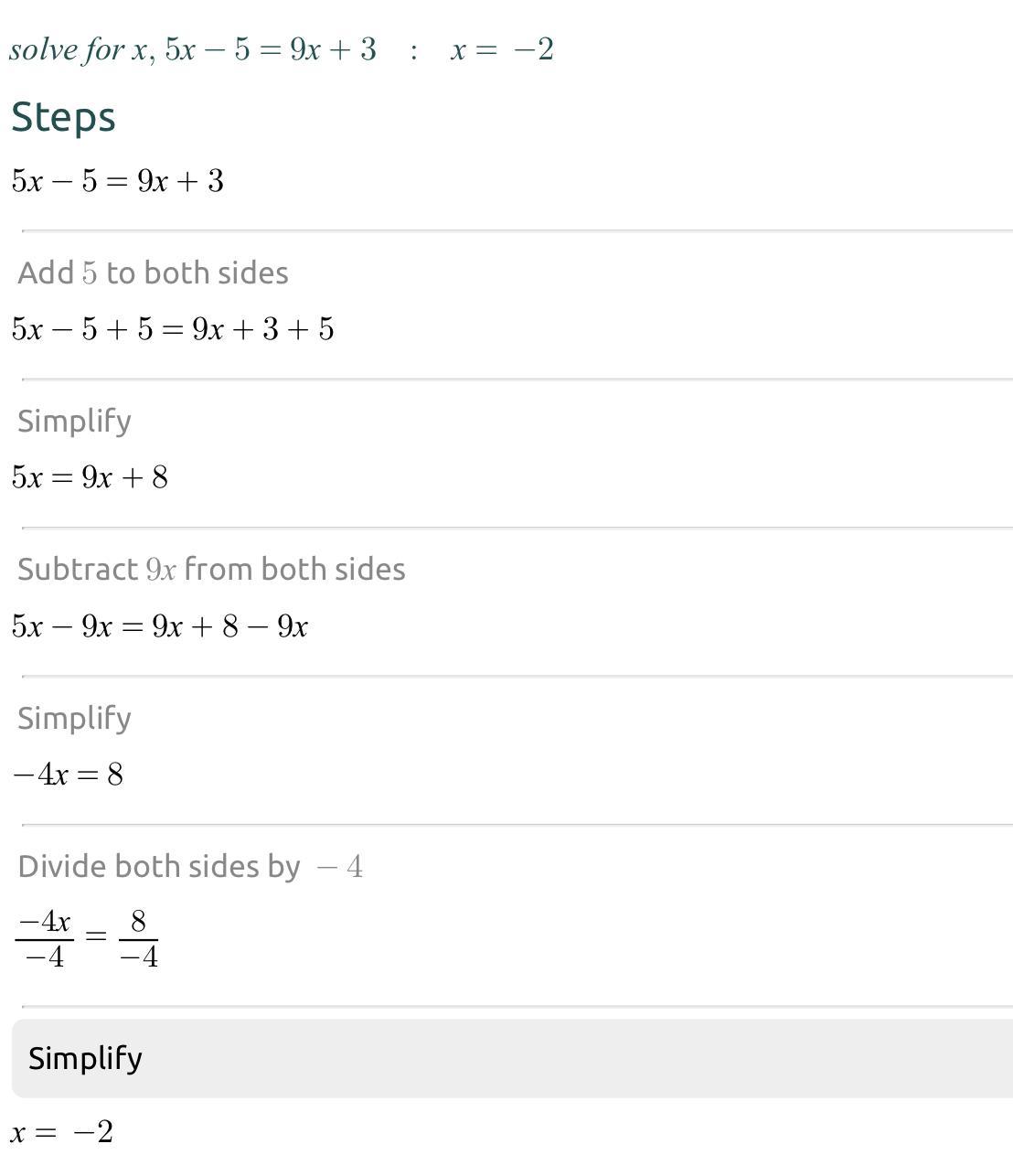The width and height of the screenshot is (1013, 1176).
Task: Expand the highlighted Simplify step bar
Action: point(512,1058)
